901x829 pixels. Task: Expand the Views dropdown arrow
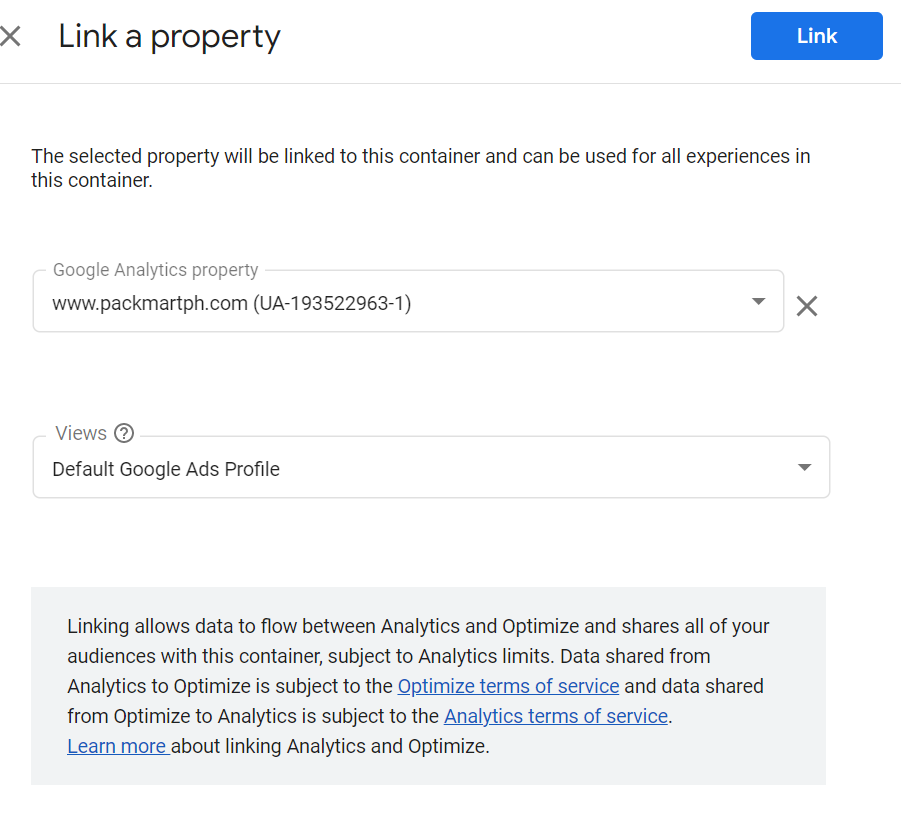(804, 468)
